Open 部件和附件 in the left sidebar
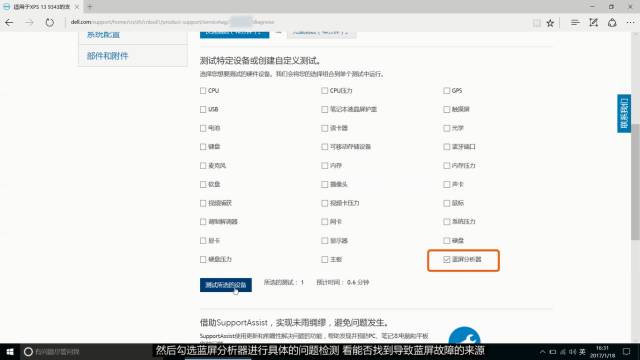 (107, 56)
